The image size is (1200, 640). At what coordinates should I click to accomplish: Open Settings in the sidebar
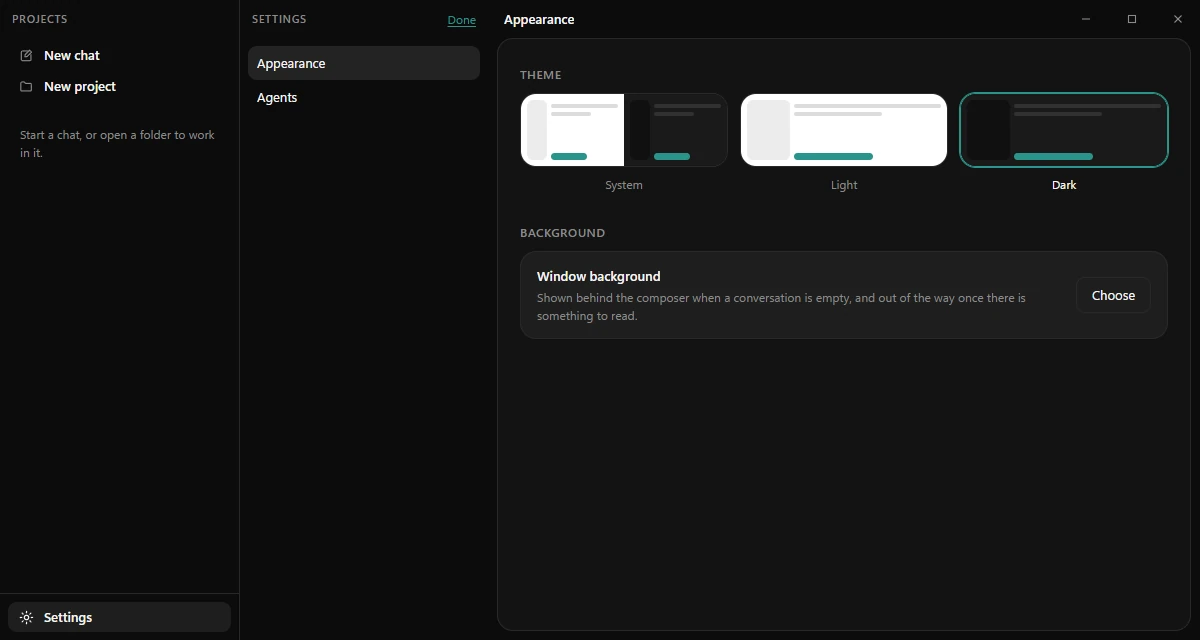click(119, 617)
